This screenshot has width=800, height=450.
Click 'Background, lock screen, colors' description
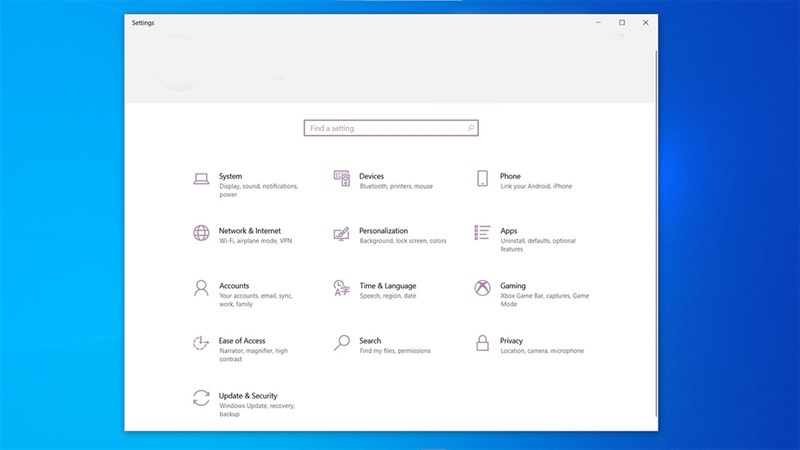click(403, 241)
